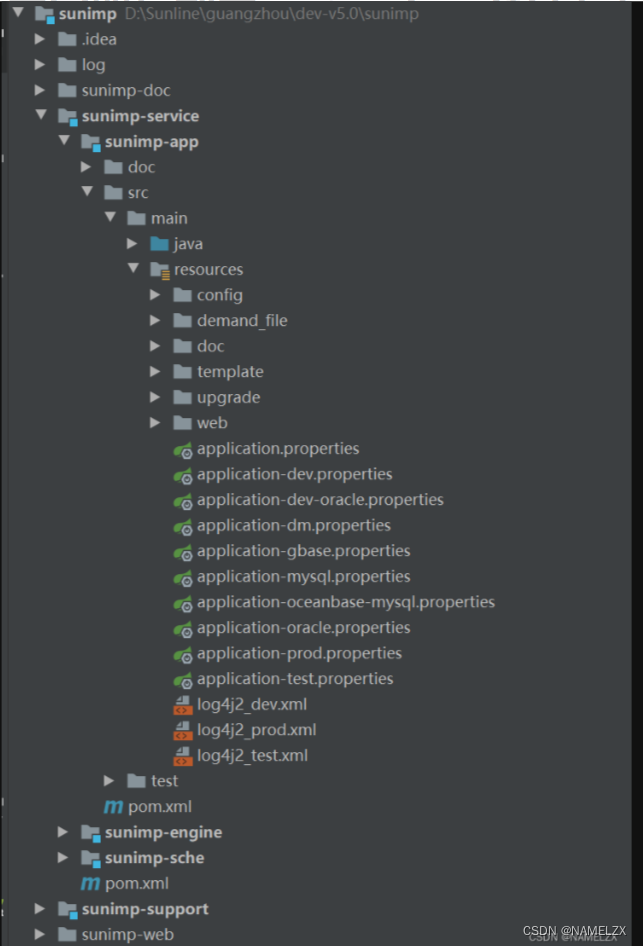This screenshot has height=946, width=643.
Task: Collapse the resources folder arrow
Action: 133,269
